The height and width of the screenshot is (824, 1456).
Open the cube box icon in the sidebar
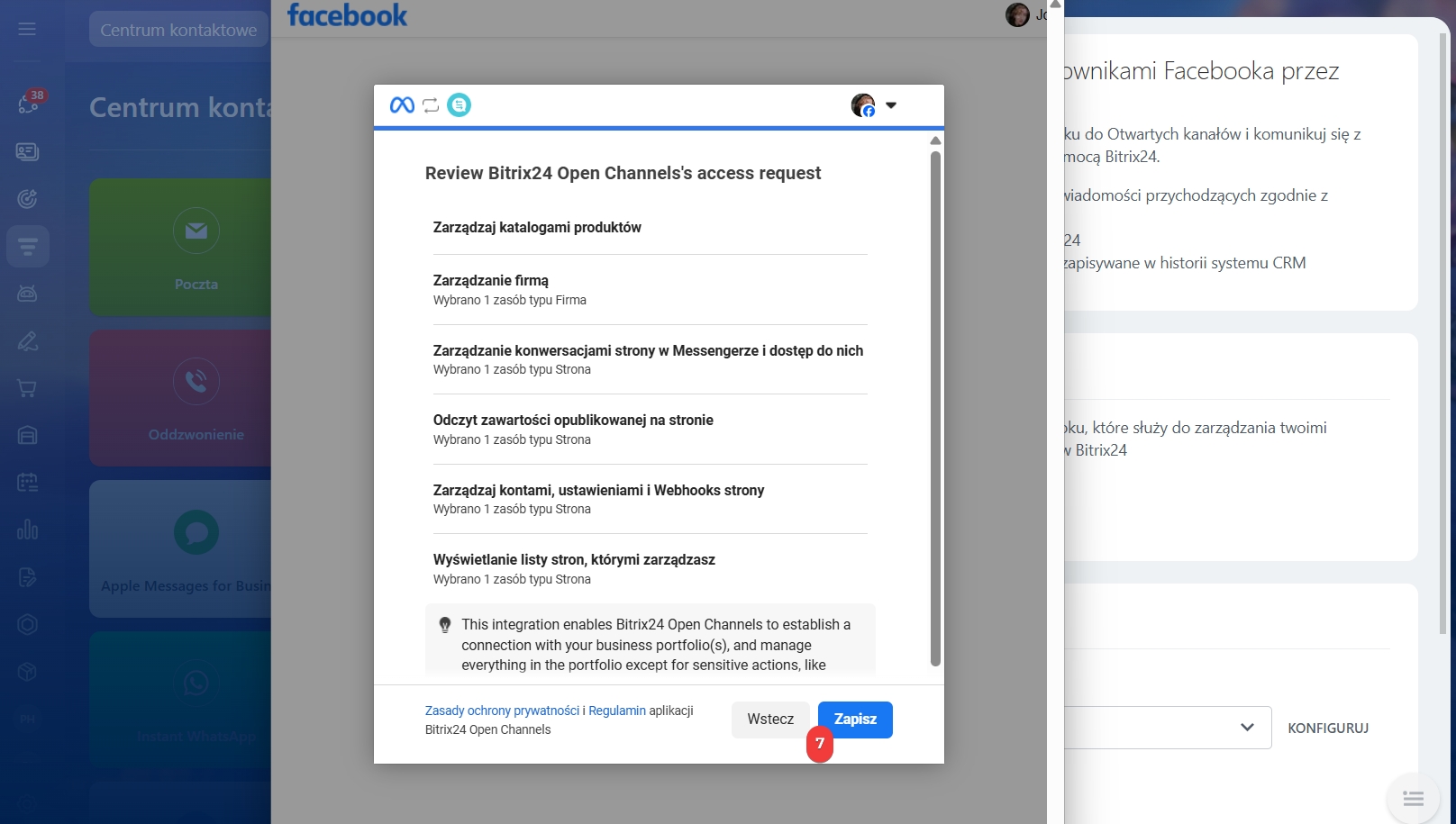27,672
